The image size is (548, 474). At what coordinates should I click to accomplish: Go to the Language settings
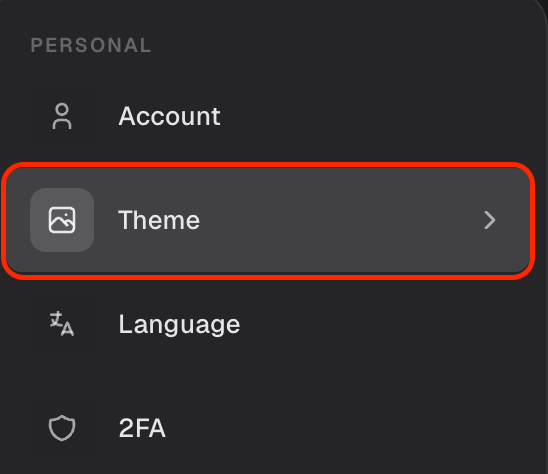coord(268,324)
